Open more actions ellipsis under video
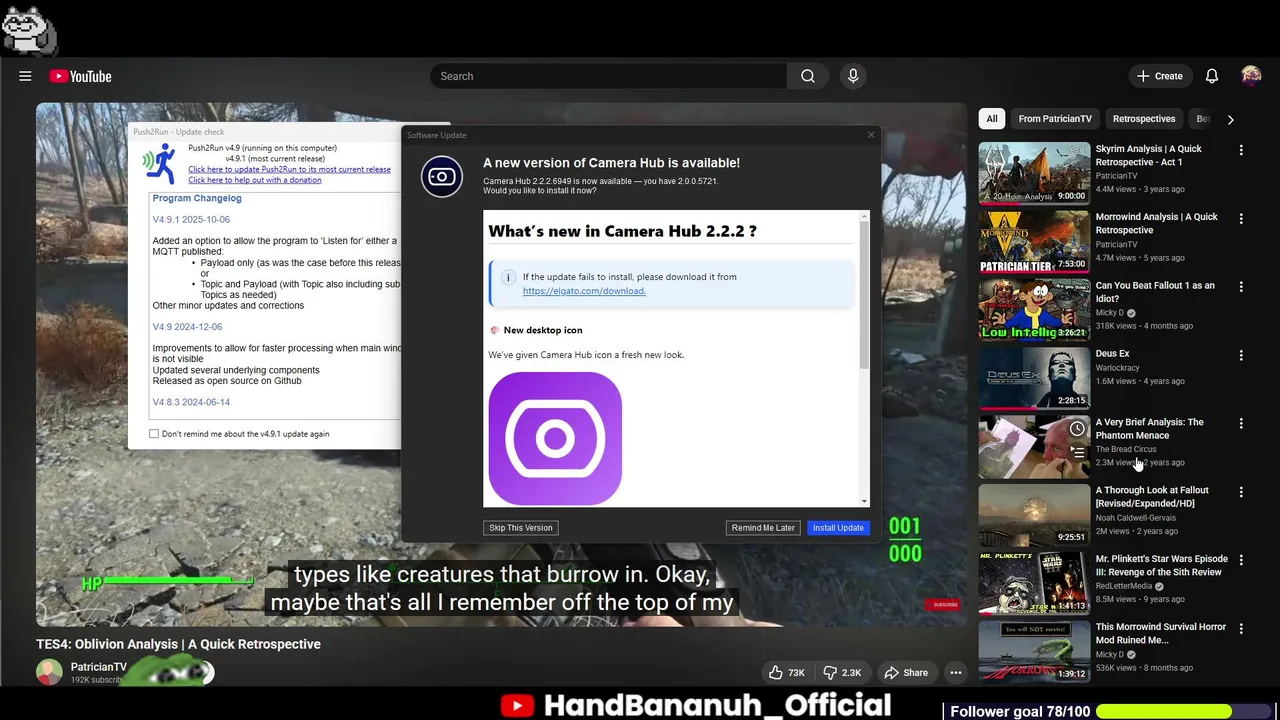 pyautogui.click(x=956, y=673)
